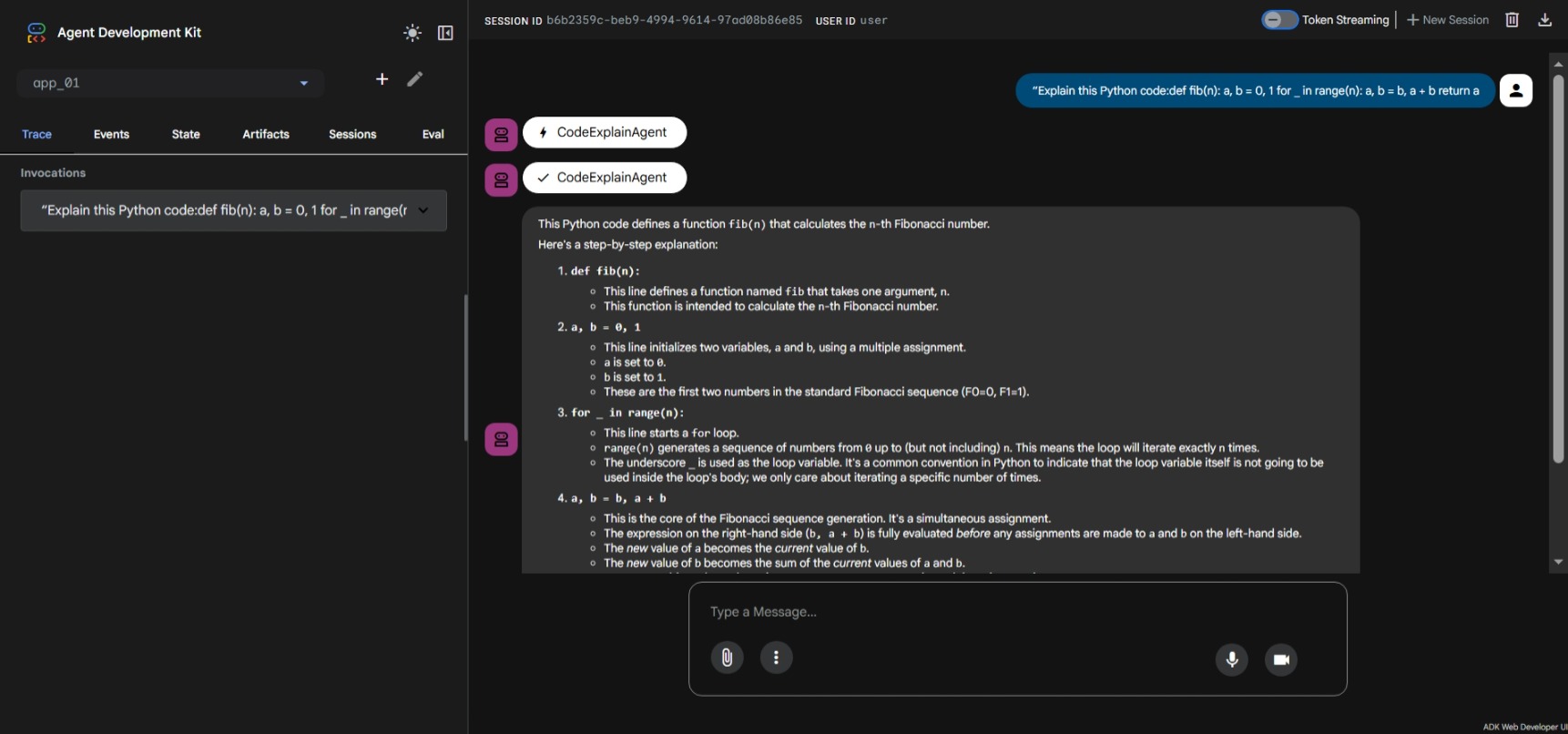
Task: Switch to the Events tab
Action: [x=111, y=134]
